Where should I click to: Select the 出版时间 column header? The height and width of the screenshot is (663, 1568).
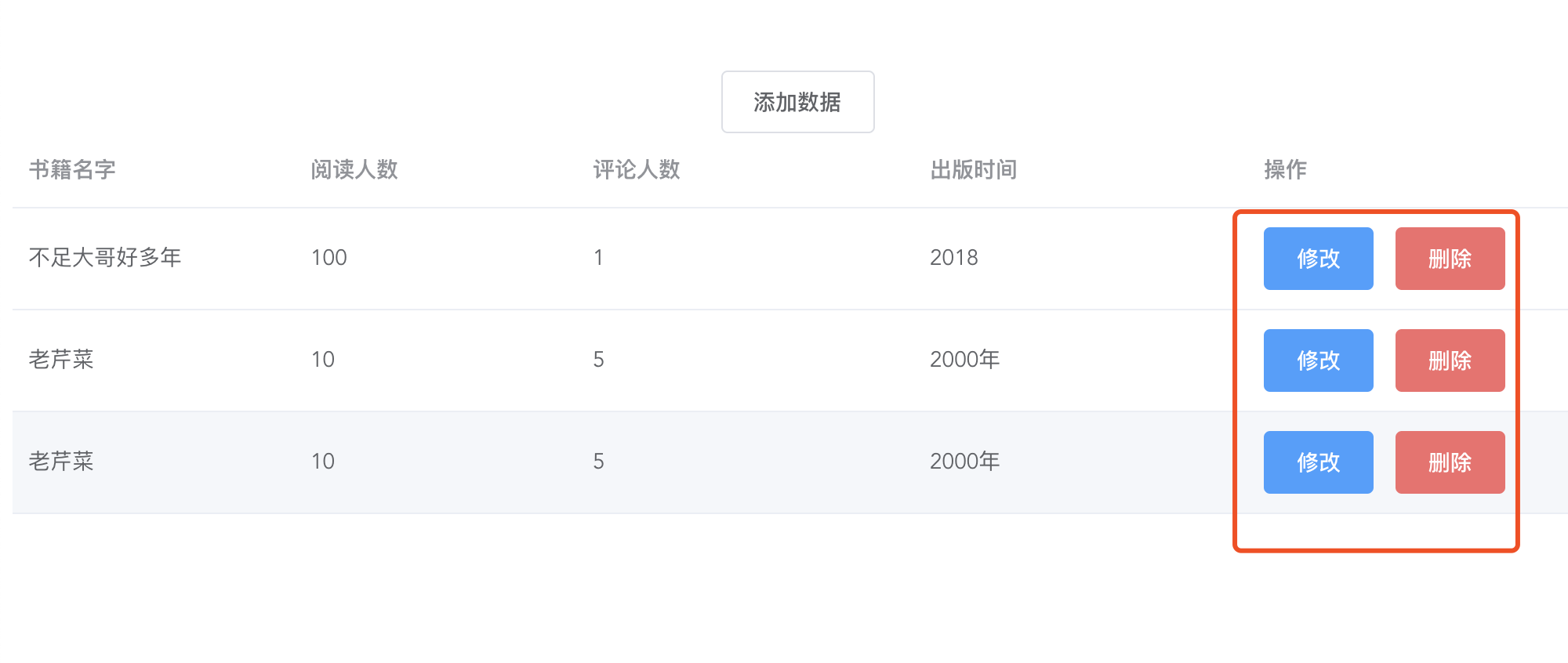(974, 169)
